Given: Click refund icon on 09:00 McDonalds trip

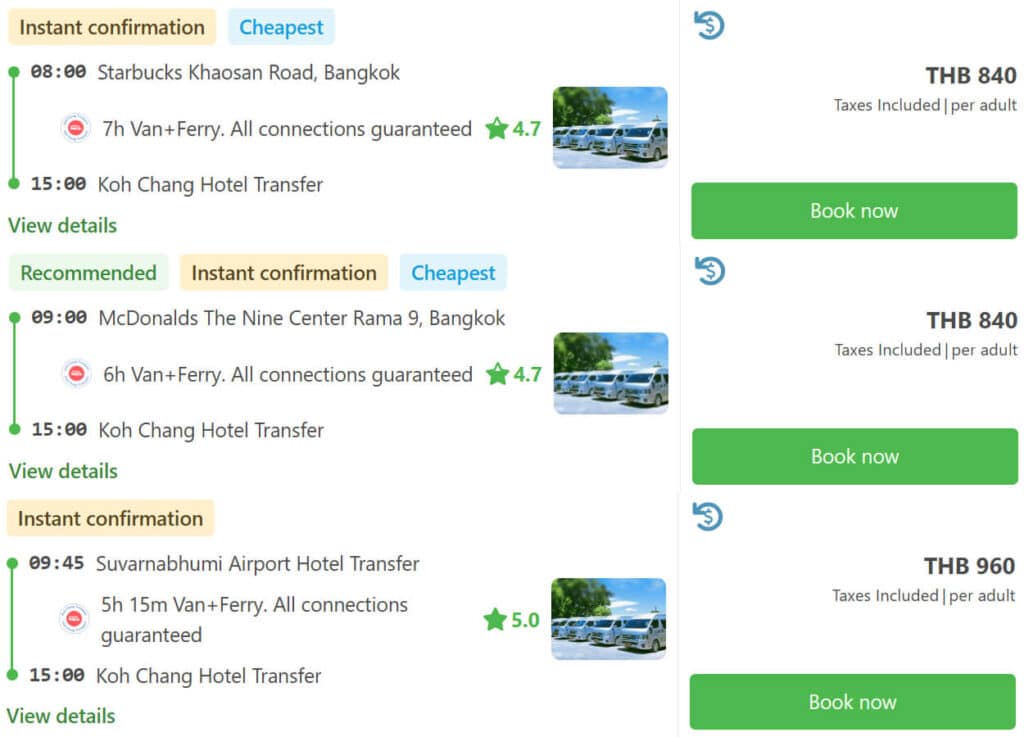Looking at the screenshot, I should [x=710, y=270].
